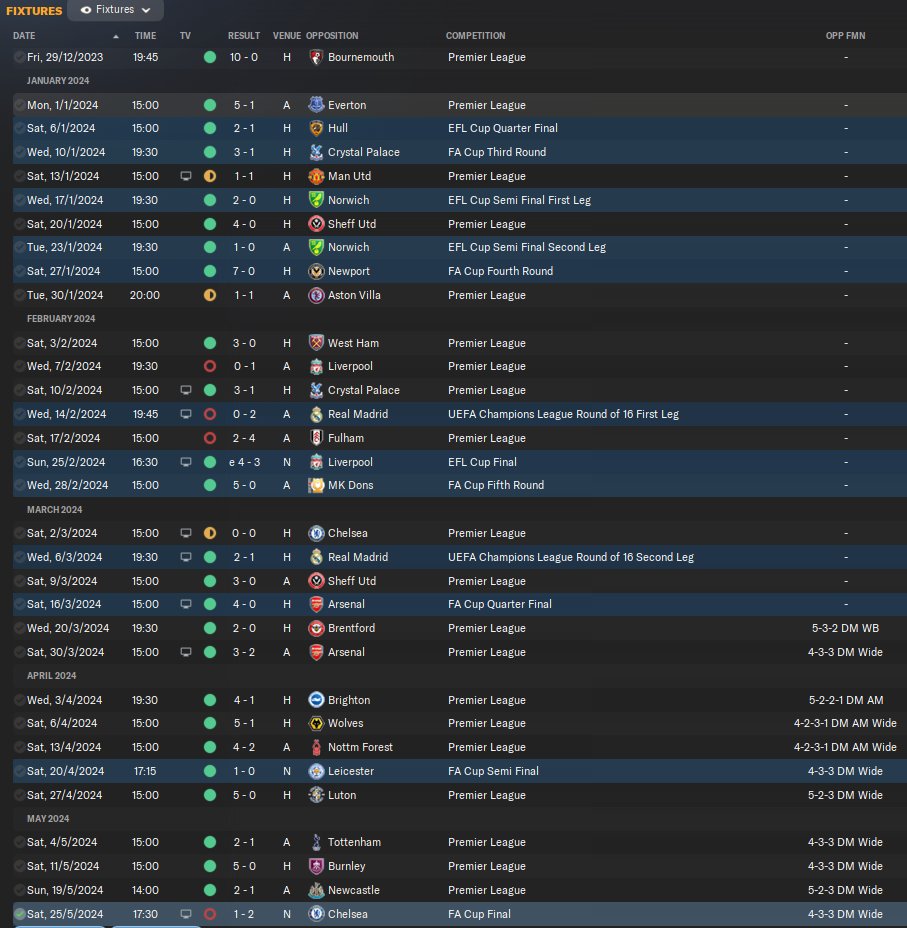The width and height of the screenshot is (907, 928).
Task: Click TV icon on FA Cup Final row
Action: (x=186, y=914)
